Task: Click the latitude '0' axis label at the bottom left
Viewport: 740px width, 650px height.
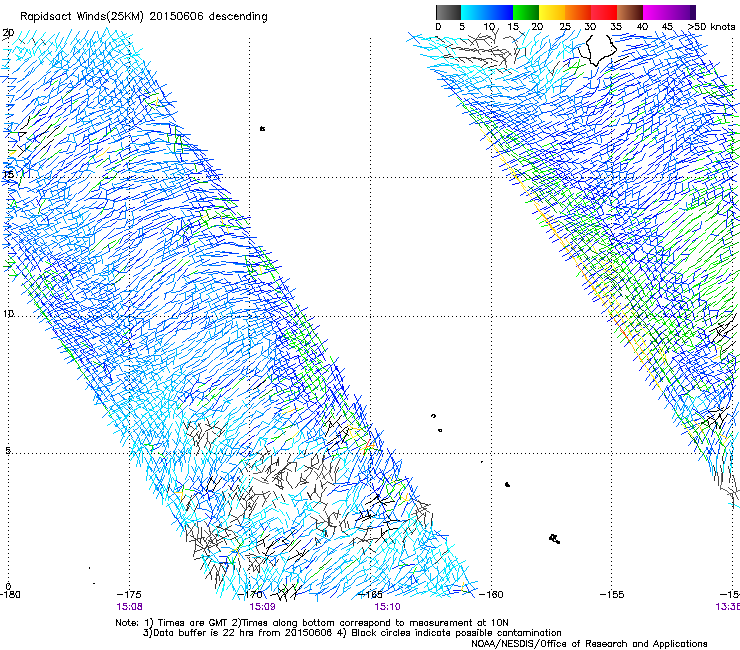Action: coord(8,586)
